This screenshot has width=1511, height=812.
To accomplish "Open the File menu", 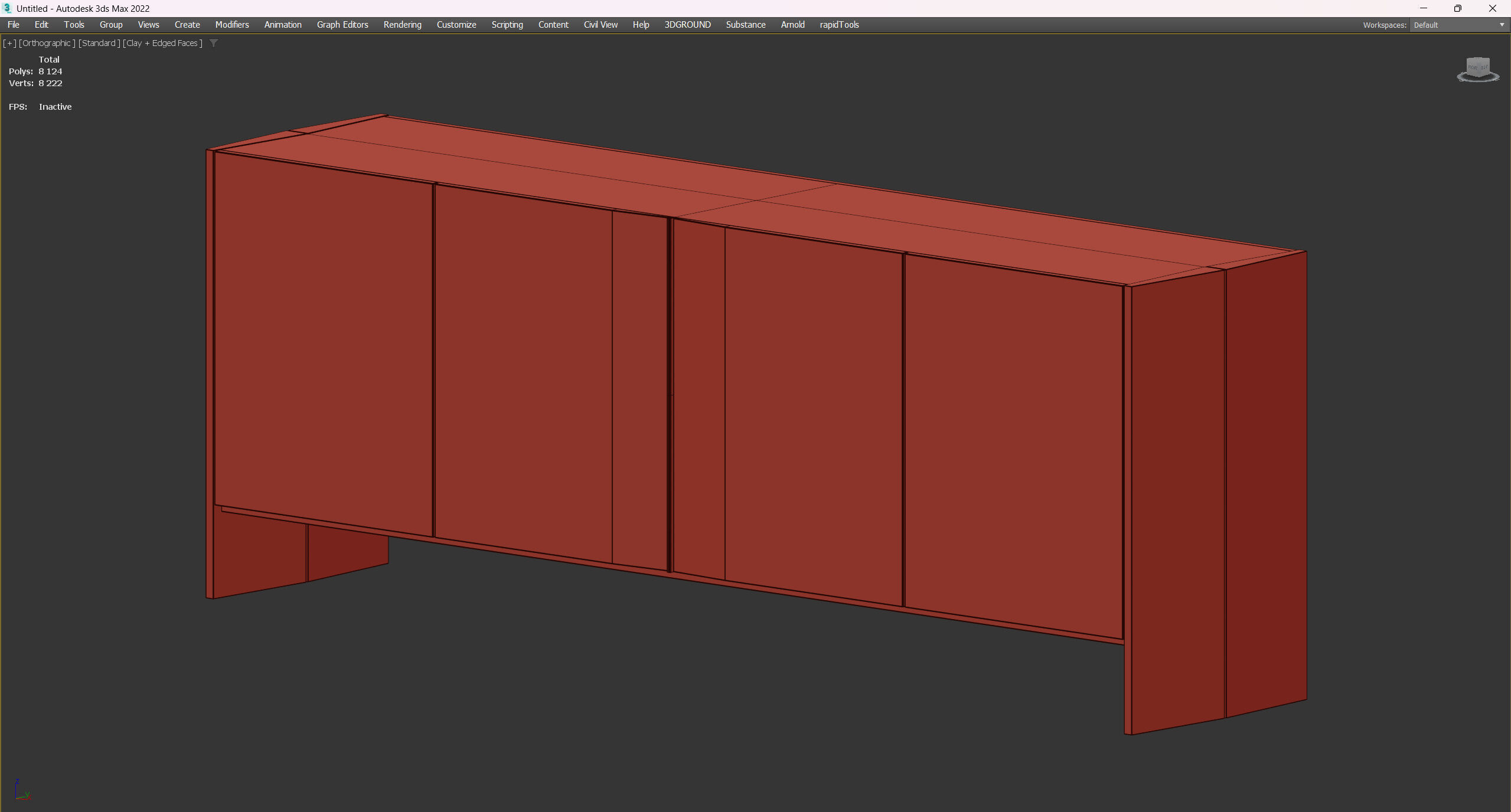I will click(14, 25).
